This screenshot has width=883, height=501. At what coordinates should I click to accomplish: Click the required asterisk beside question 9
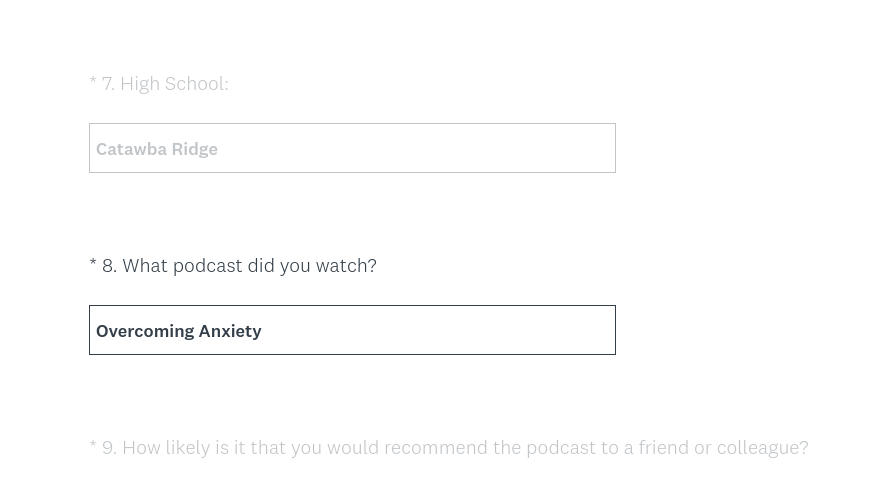point(93,447)
